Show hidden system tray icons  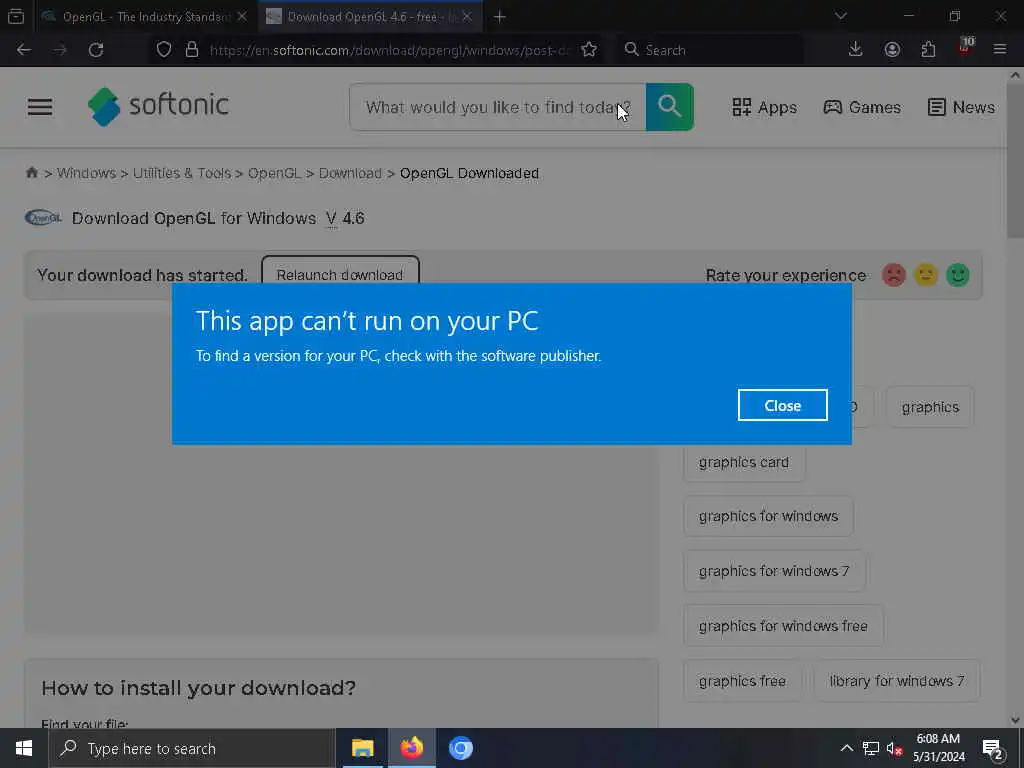846,748
